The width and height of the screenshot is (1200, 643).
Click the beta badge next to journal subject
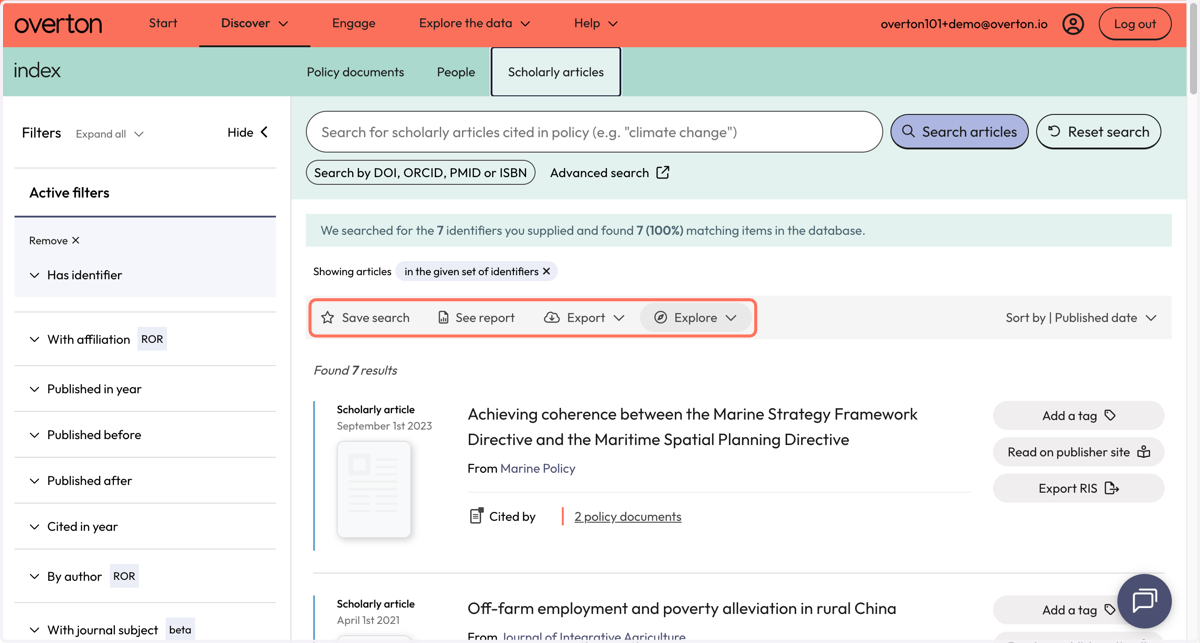click(x=180, y=630)
